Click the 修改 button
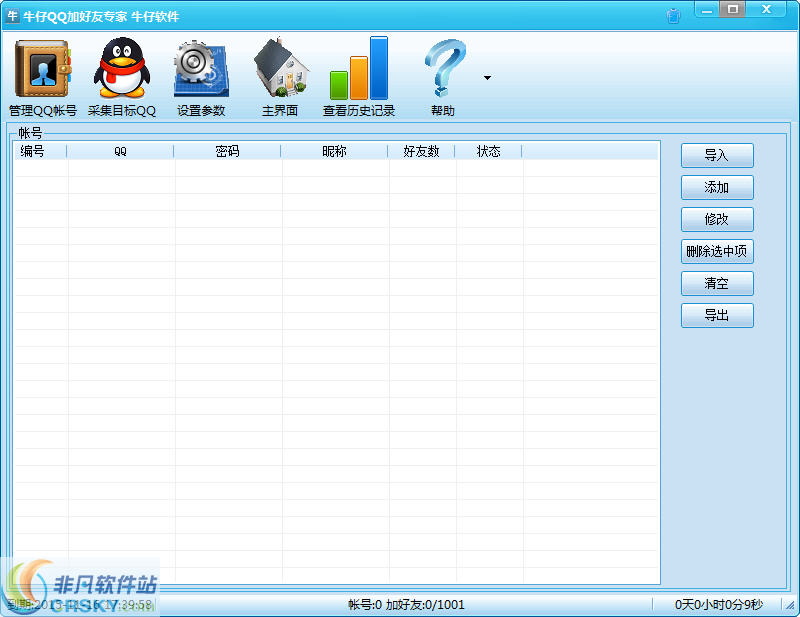This screenshot has width=800, height=617. pyautogui.click(x=717, y=219)
